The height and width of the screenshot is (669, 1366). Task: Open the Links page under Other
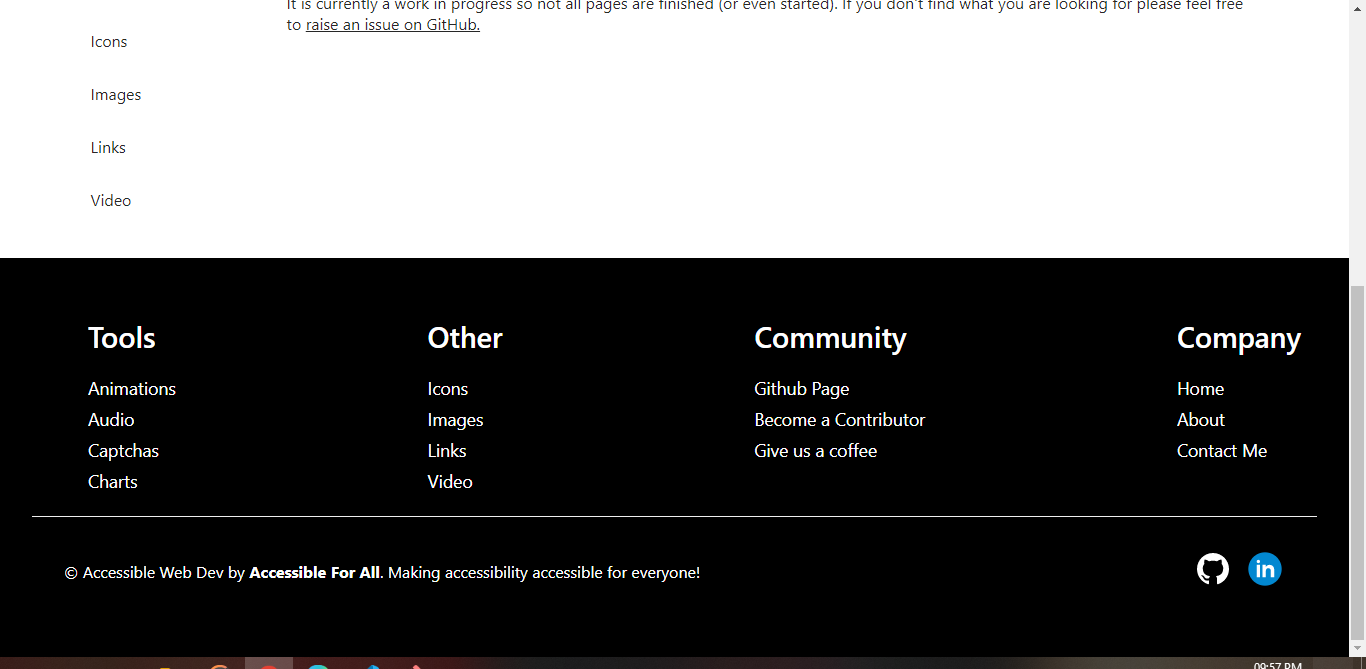(446, 450)
